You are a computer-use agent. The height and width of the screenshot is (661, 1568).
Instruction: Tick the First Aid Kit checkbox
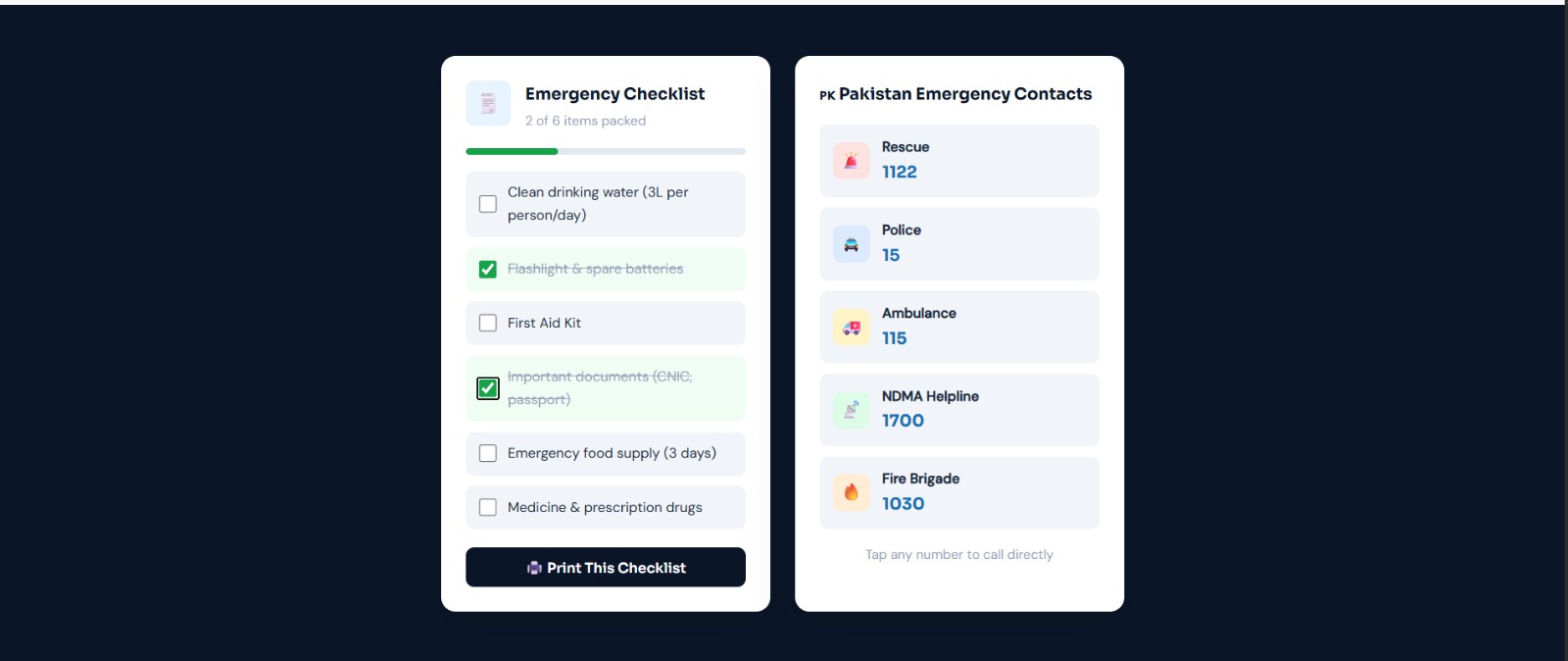[488, 323]
